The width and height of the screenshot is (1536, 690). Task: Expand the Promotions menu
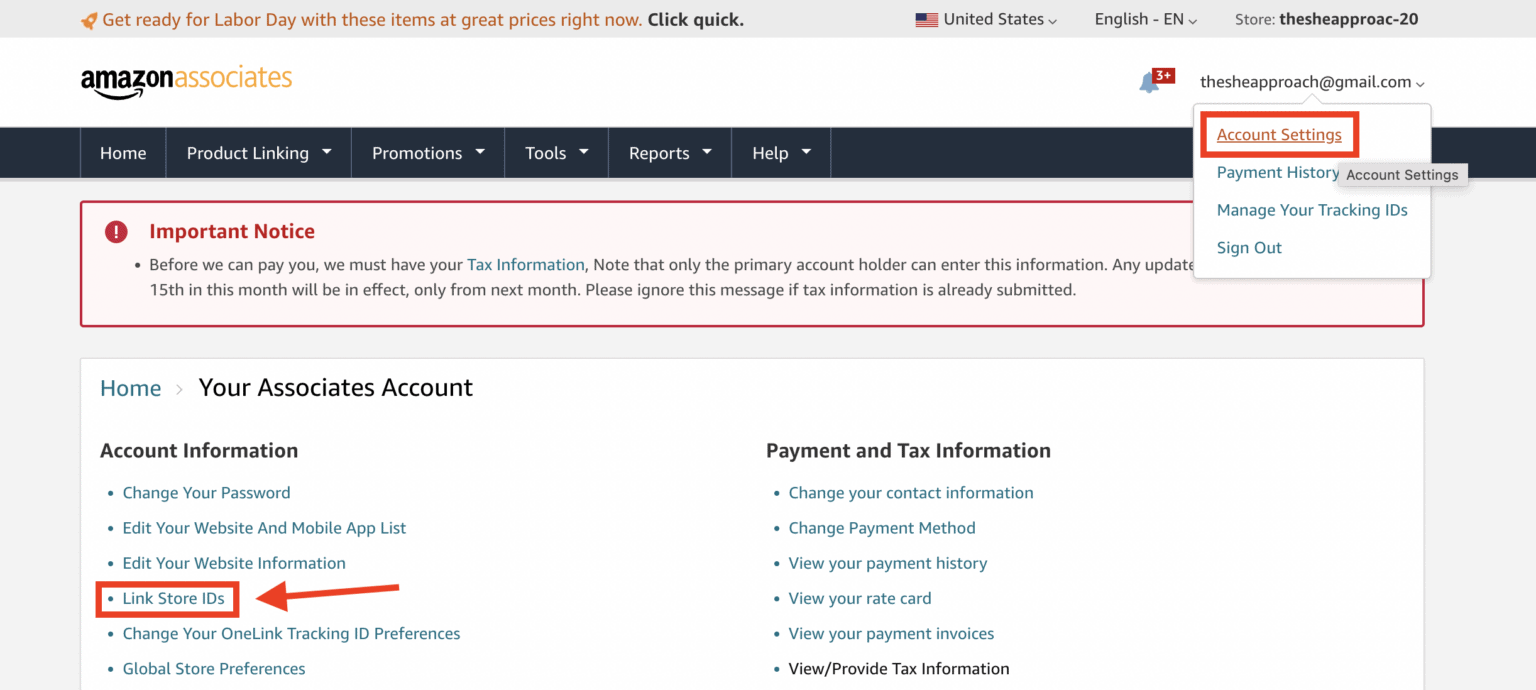coord(427,152)
